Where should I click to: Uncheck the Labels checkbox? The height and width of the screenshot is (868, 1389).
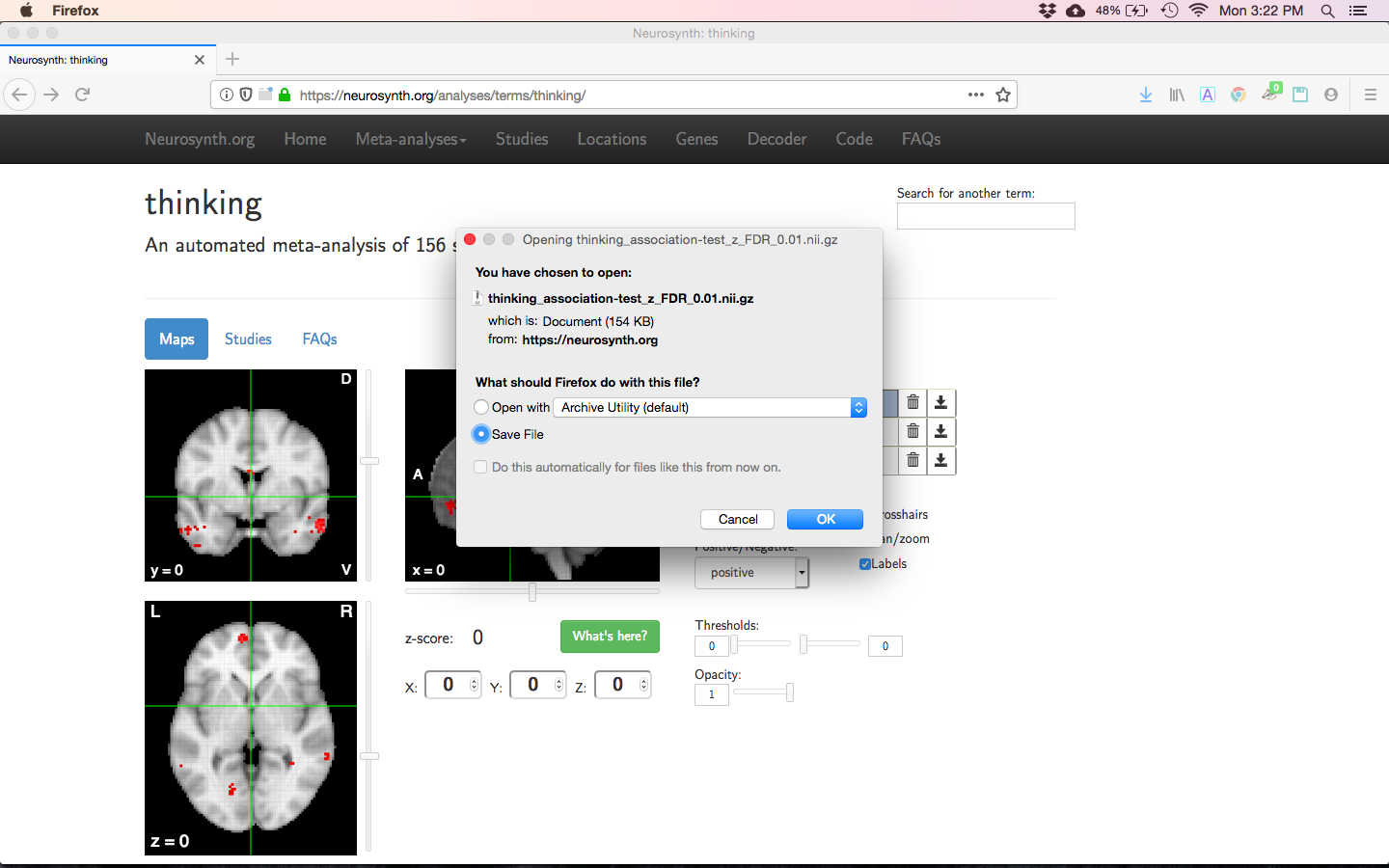coord(865,564)
